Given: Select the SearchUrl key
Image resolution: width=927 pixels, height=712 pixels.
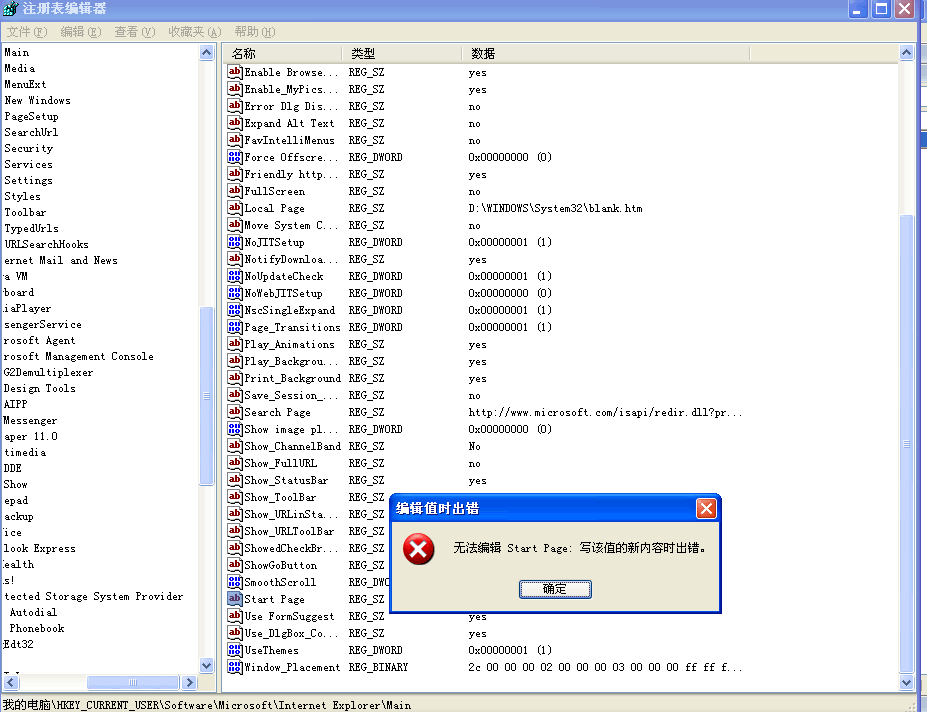Looking at the screenshot, I should 31,132.
